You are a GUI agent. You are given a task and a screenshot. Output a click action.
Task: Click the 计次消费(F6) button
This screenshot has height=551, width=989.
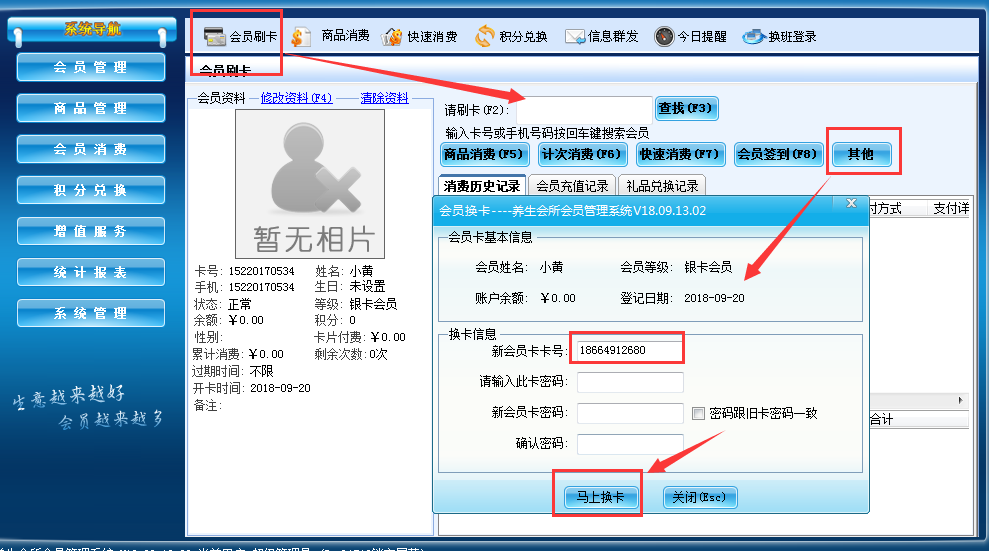582,154
